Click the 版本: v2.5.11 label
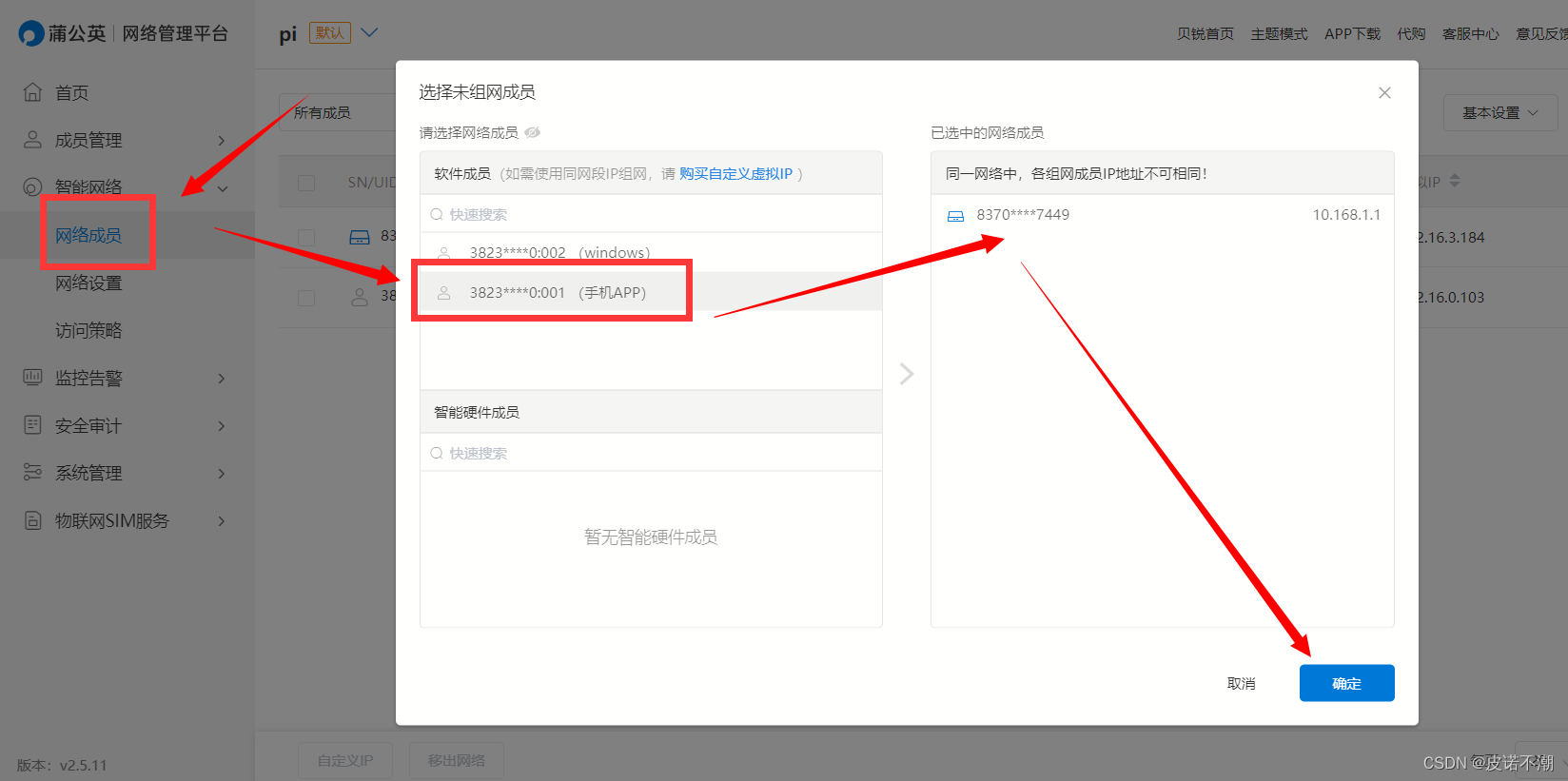The width and height of the screenshot is (1568, 781). tap(62, 765)
